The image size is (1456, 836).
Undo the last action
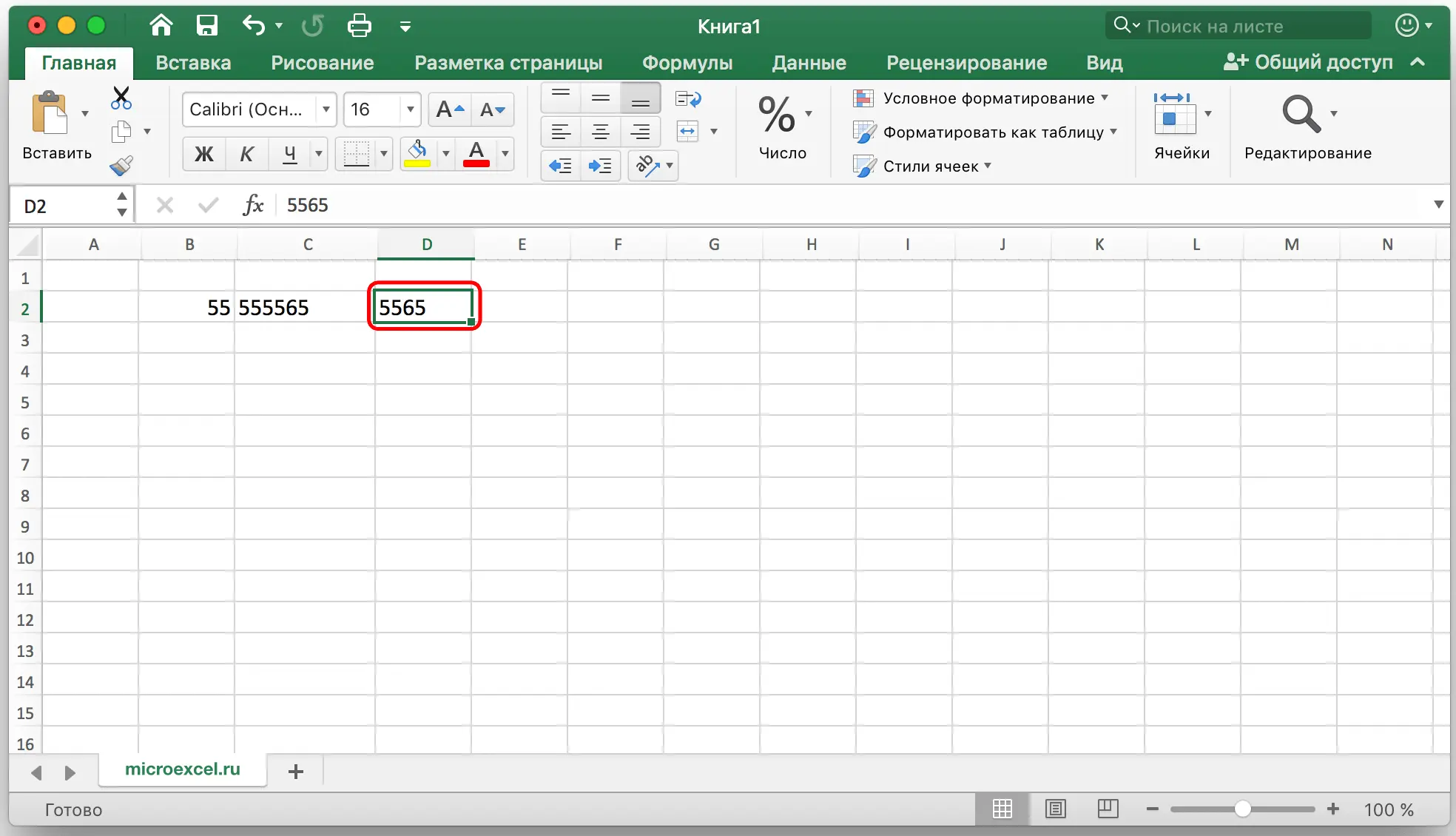tap(253, 26)
